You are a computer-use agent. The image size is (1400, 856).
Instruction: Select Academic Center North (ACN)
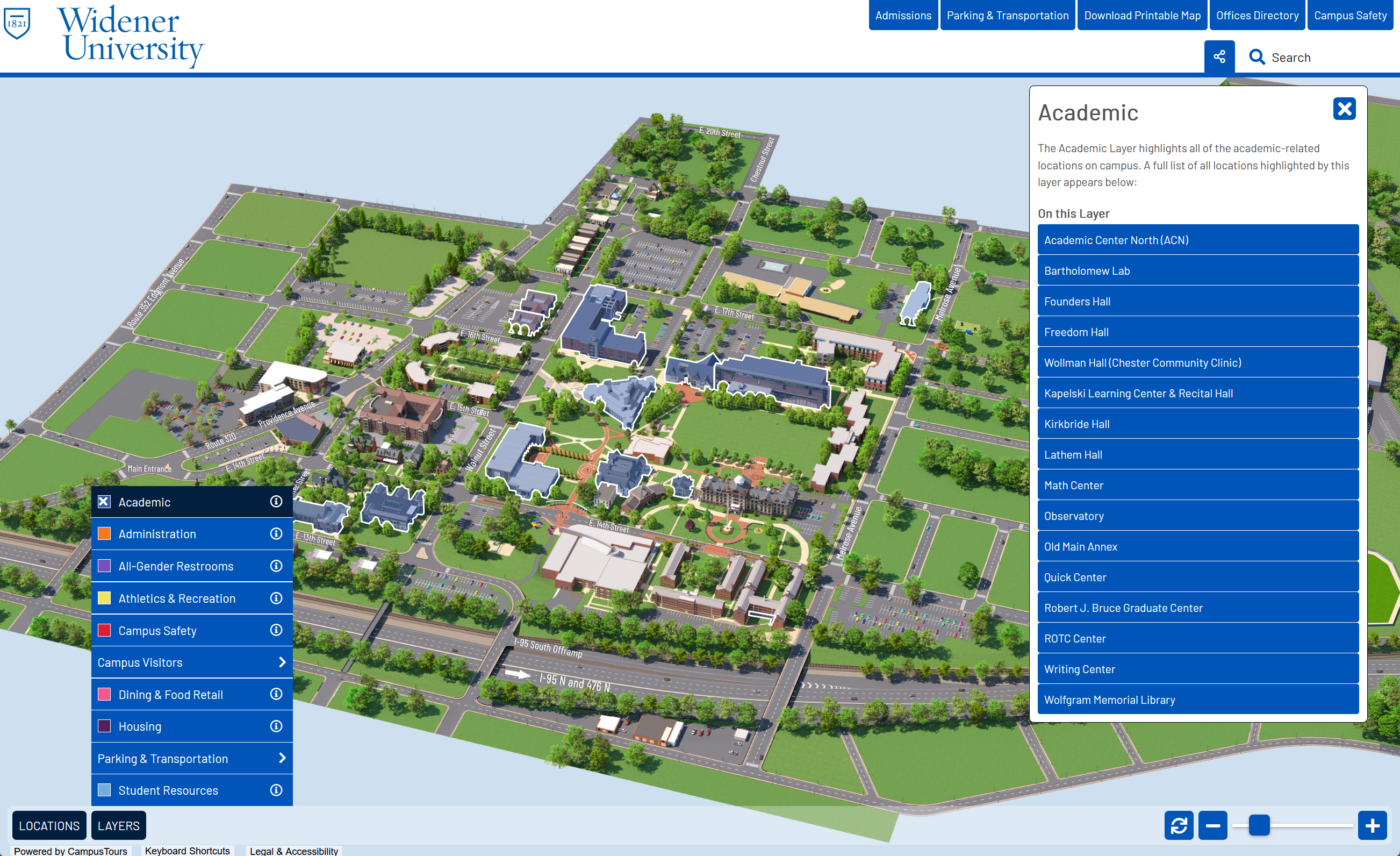click(x=1198, y=240)
